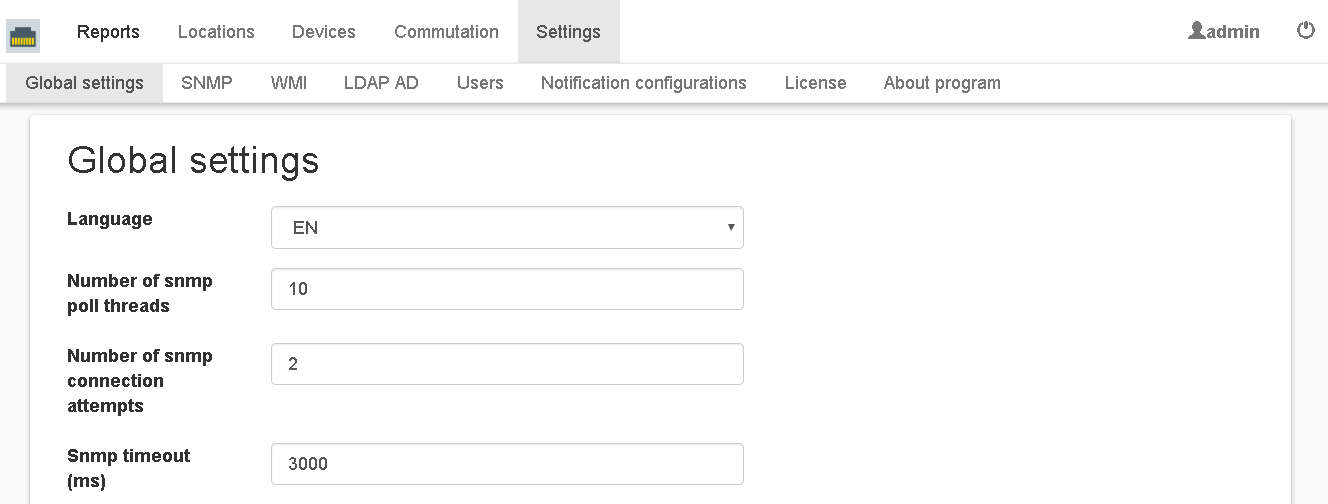The width and height of the screenshot is (1328, 504).
Task: Click the power logout icon
Action: (1305, 31)
